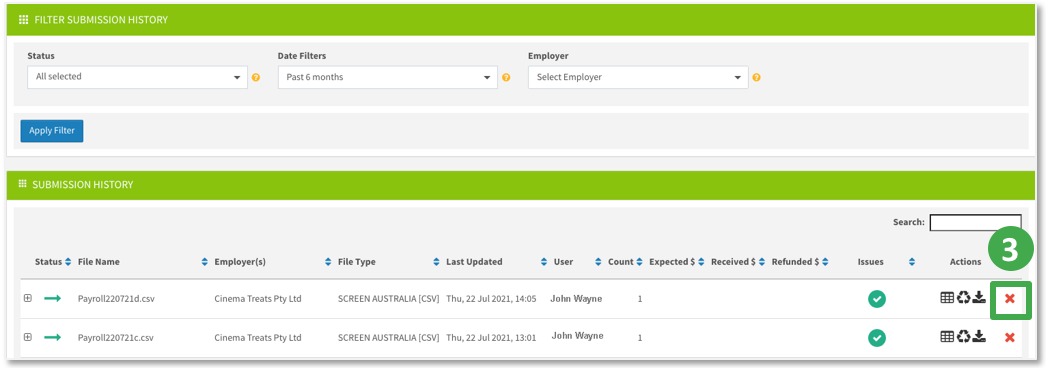Click the Apply Filter button
The height and width of the screenshot is (368, 1046).
(52, 131)
